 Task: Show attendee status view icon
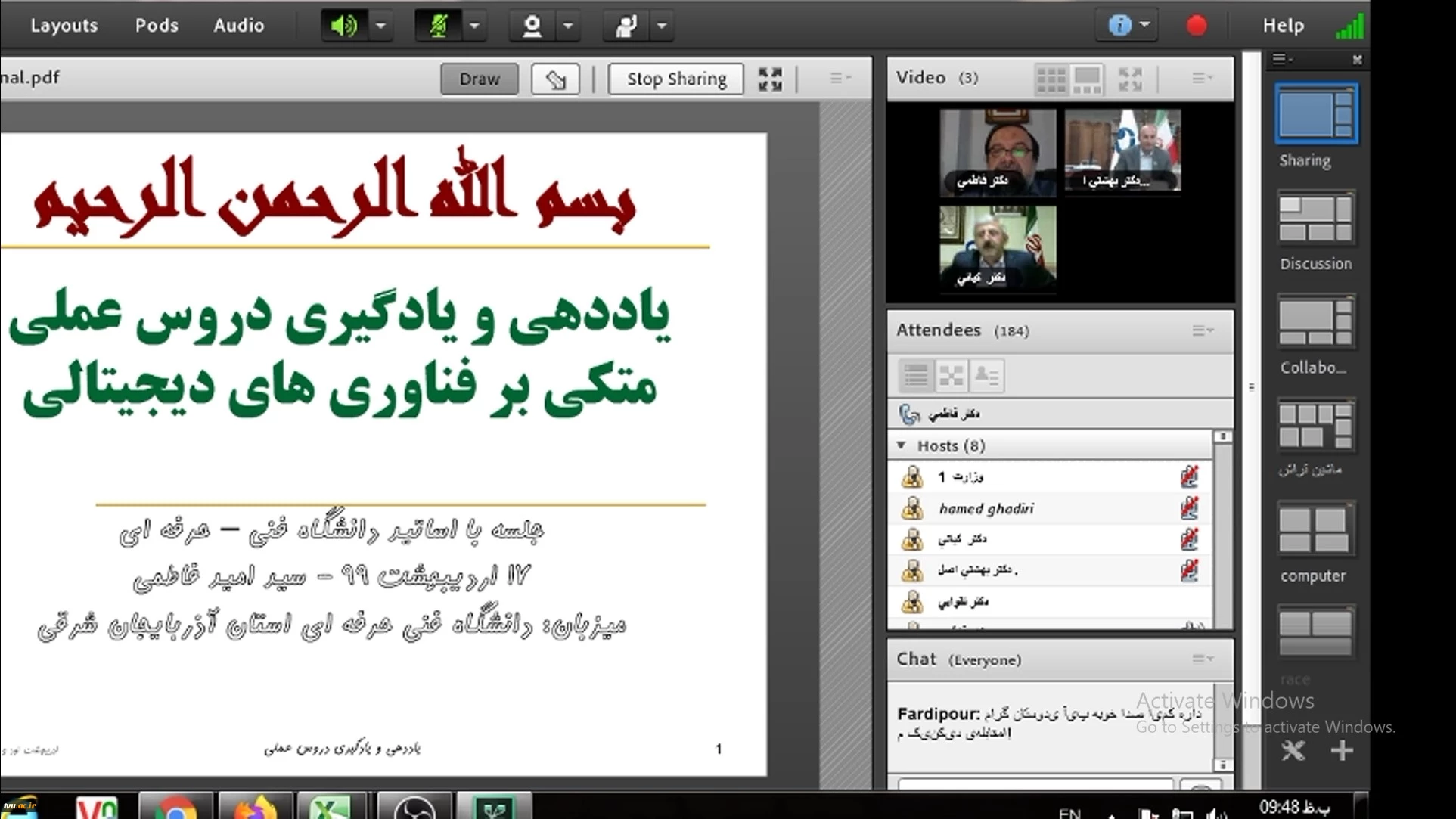pos(986,376)
